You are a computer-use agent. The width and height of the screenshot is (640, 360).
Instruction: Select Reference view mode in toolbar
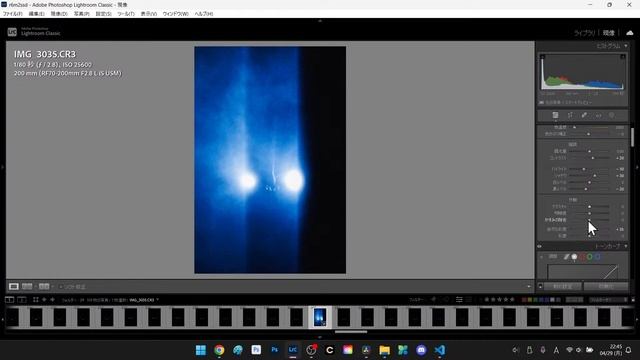click(27, 287)
